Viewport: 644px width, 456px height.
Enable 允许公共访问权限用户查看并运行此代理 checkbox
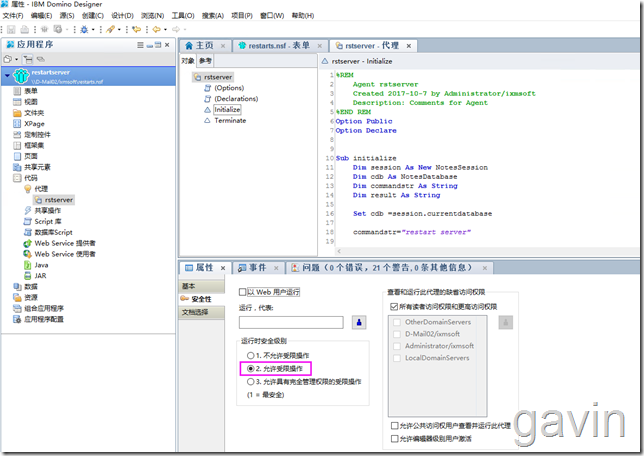click(x=395, y=425)
